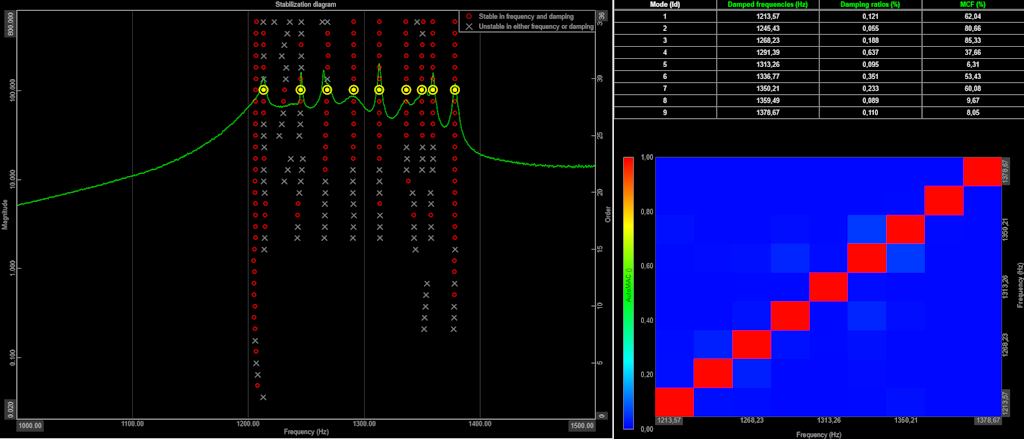
Task: Click the AutoMAC color scale bar
Action: (x=629, y=293)
